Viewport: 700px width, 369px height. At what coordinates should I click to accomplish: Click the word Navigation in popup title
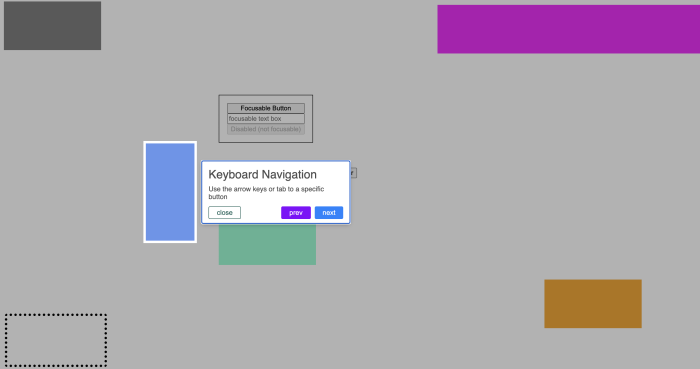click(x=289, y=174)
